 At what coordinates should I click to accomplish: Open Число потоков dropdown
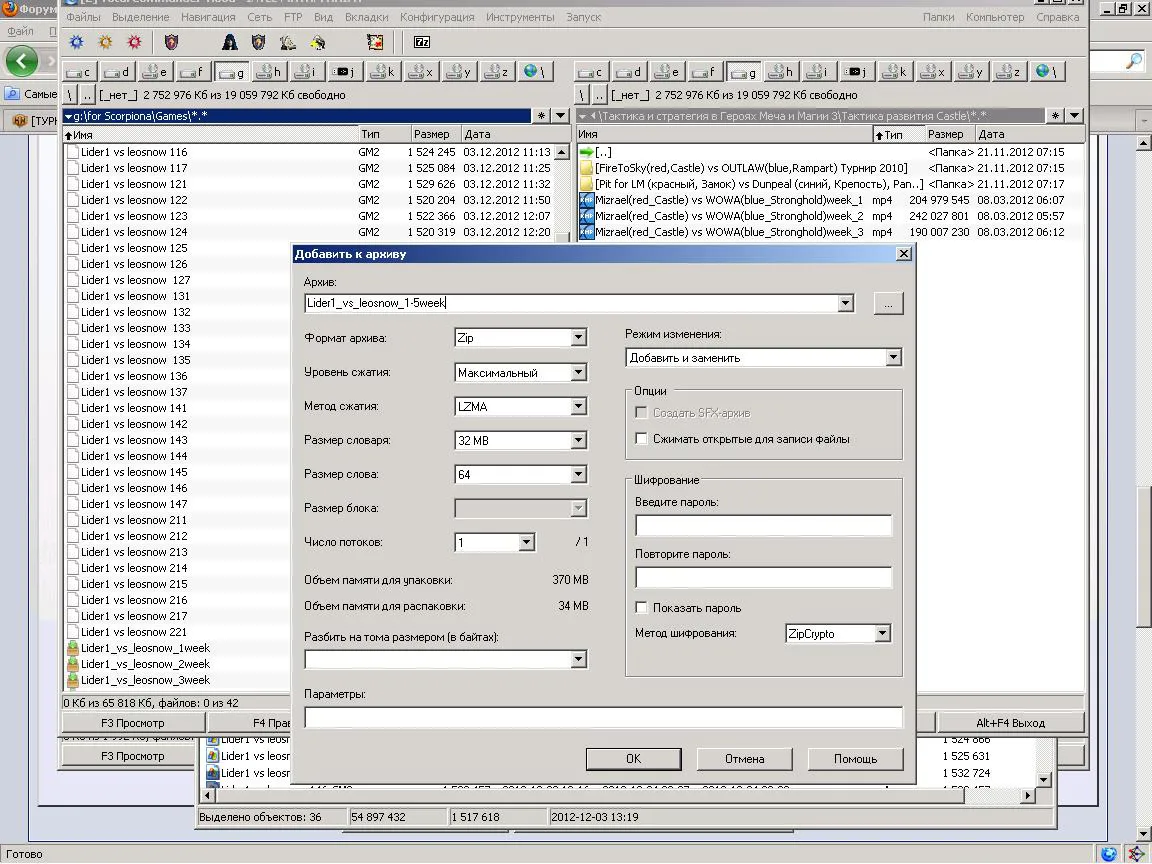click(x=526, y=542)
